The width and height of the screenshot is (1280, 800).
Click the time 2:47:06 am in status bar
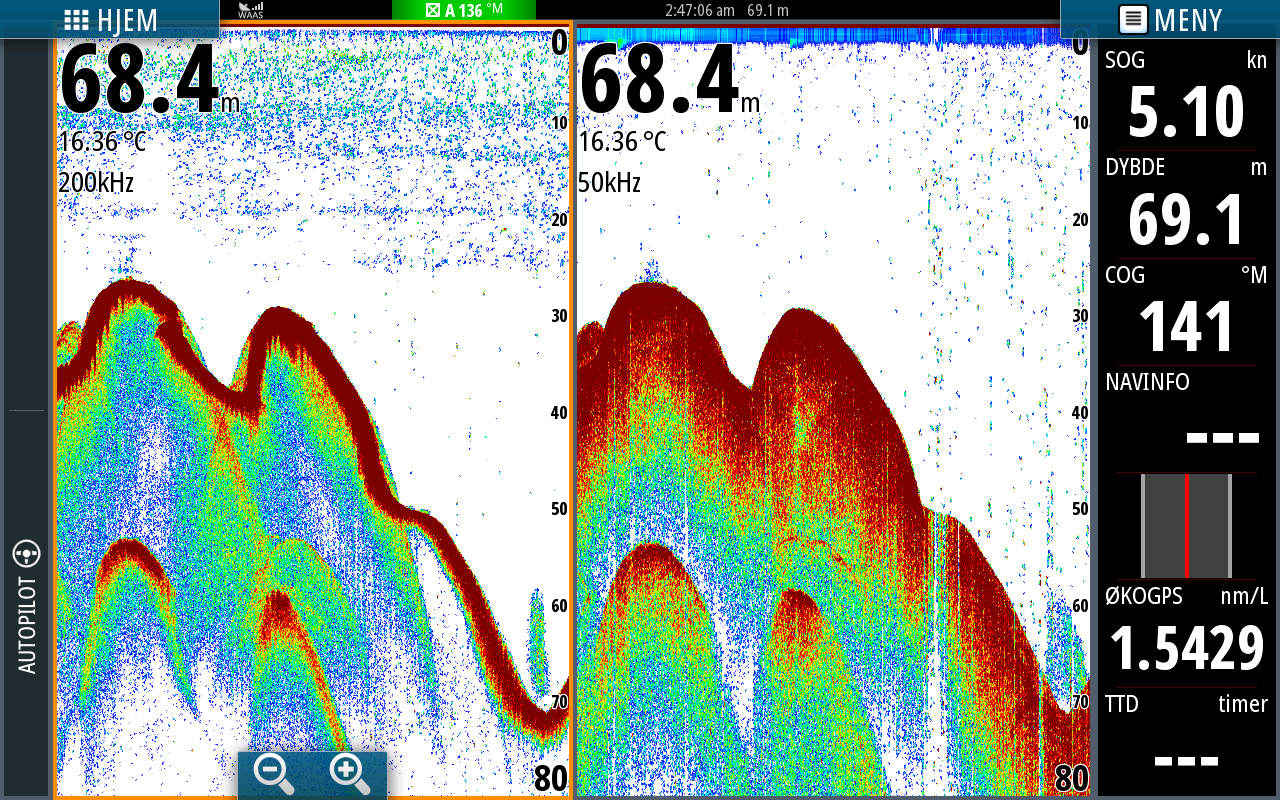(x=700, y=10)
